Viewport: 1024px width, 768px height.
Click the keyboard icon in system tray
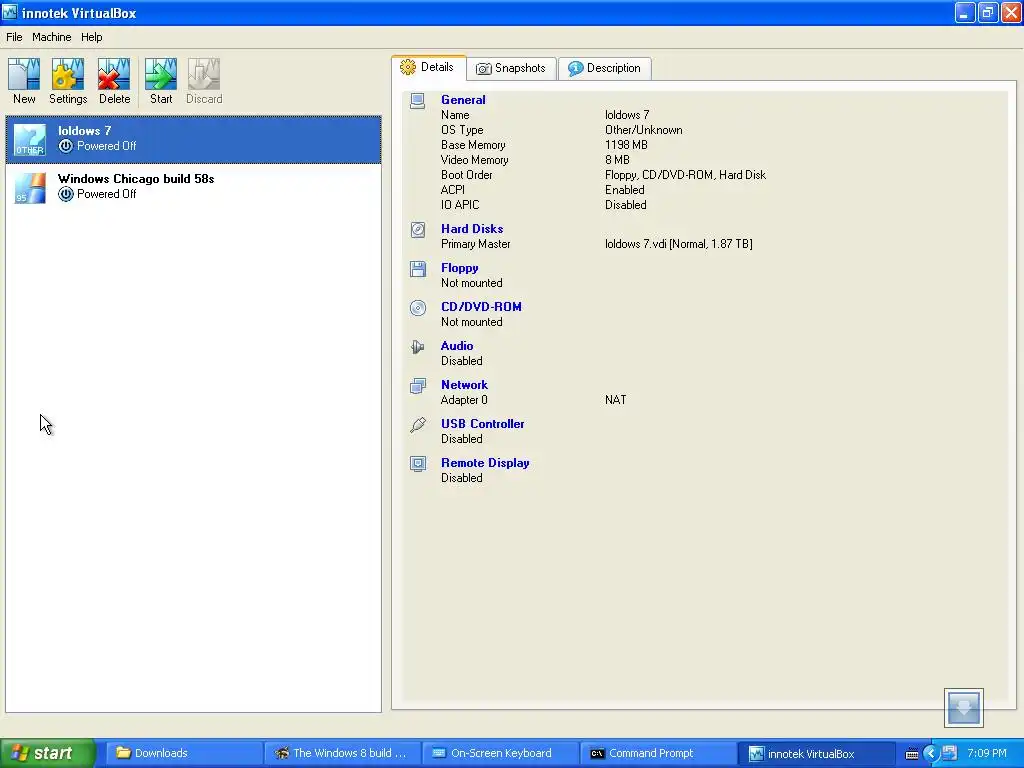(x=912, y=754)
